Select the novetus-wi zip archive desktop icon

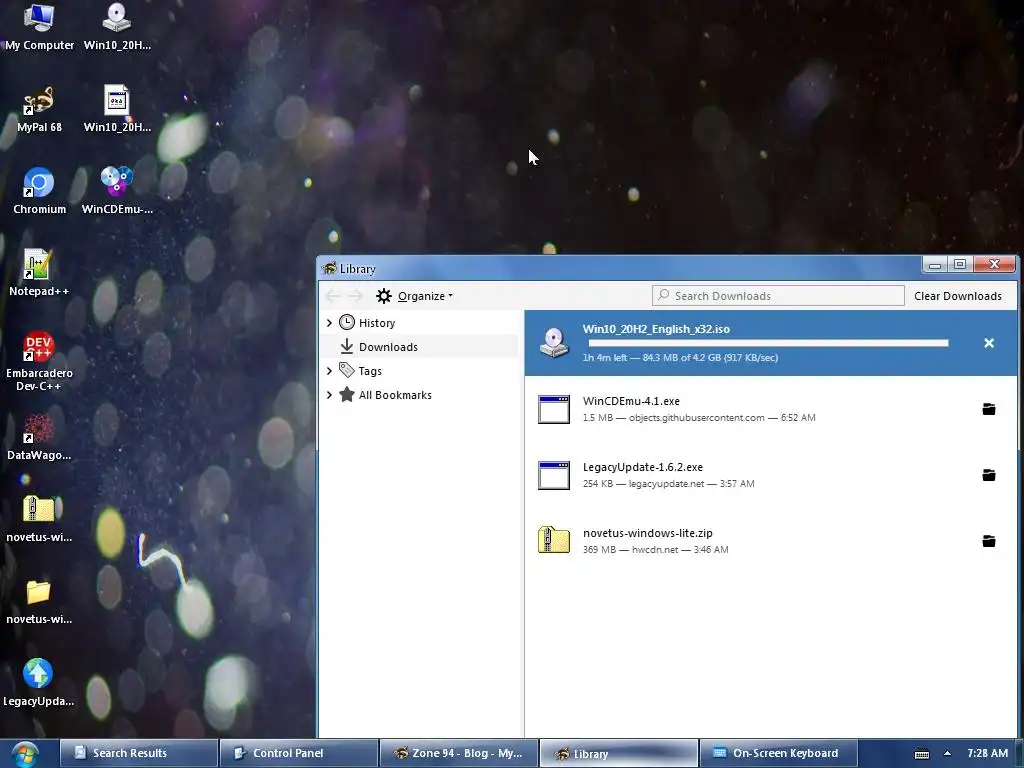click(x=39, y=519)
